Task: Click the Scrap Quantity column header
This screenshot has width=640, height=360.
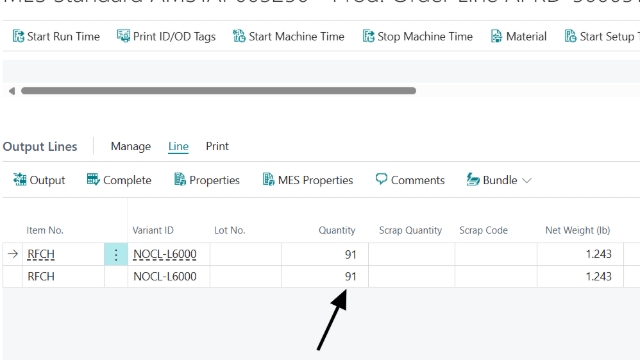Action: click(410, 230)
